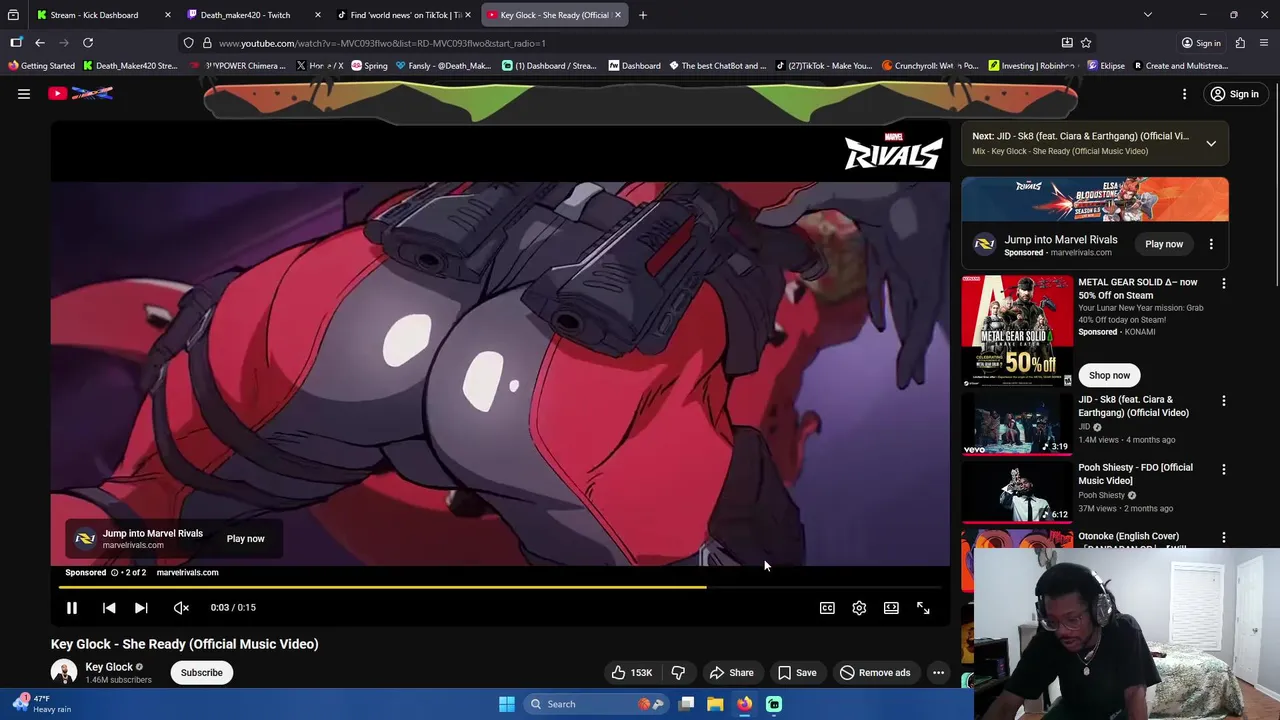This screenshot has width=1280, height=720.
Task: Click the YouTube Sign in button
Action: (1234, 94)
